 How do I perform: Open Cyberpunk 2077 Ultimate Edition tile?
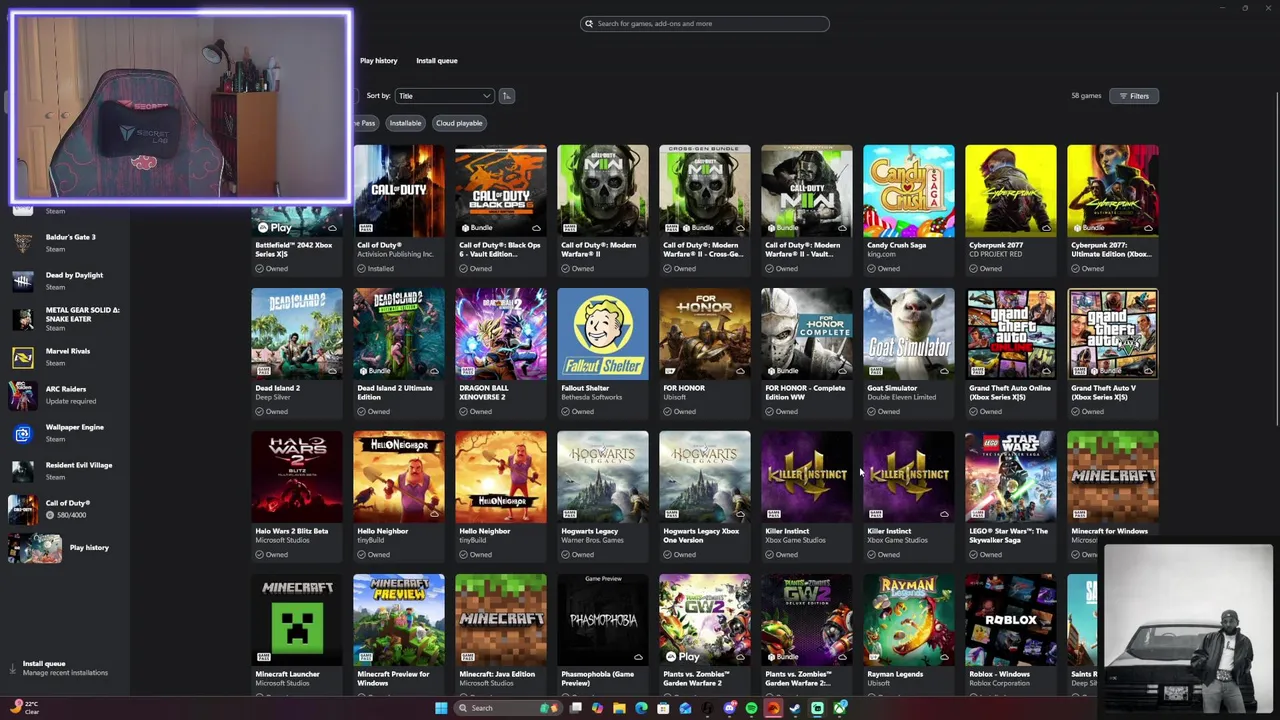pos(1113,209)
